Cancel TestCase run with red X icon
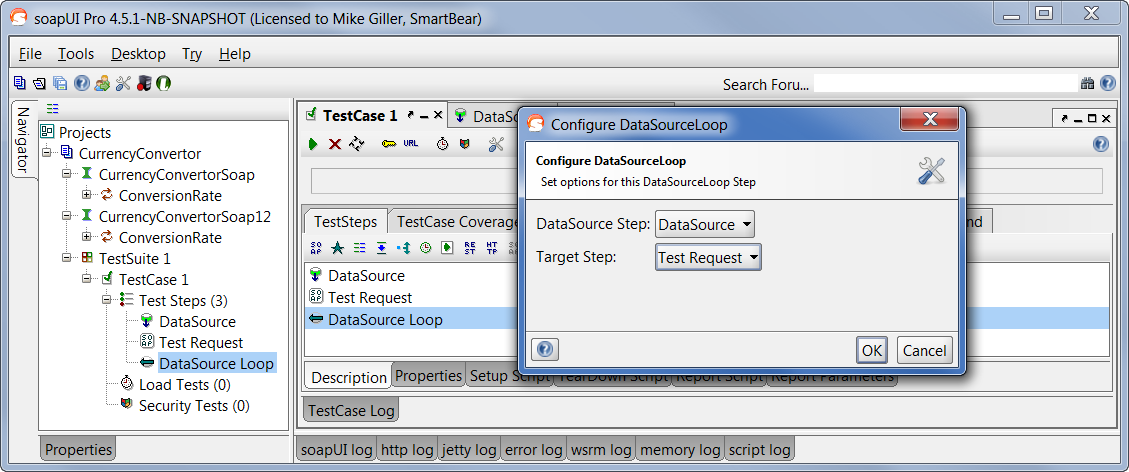Viewport: 1129px width, 472px height. click(x=335, y=144)
